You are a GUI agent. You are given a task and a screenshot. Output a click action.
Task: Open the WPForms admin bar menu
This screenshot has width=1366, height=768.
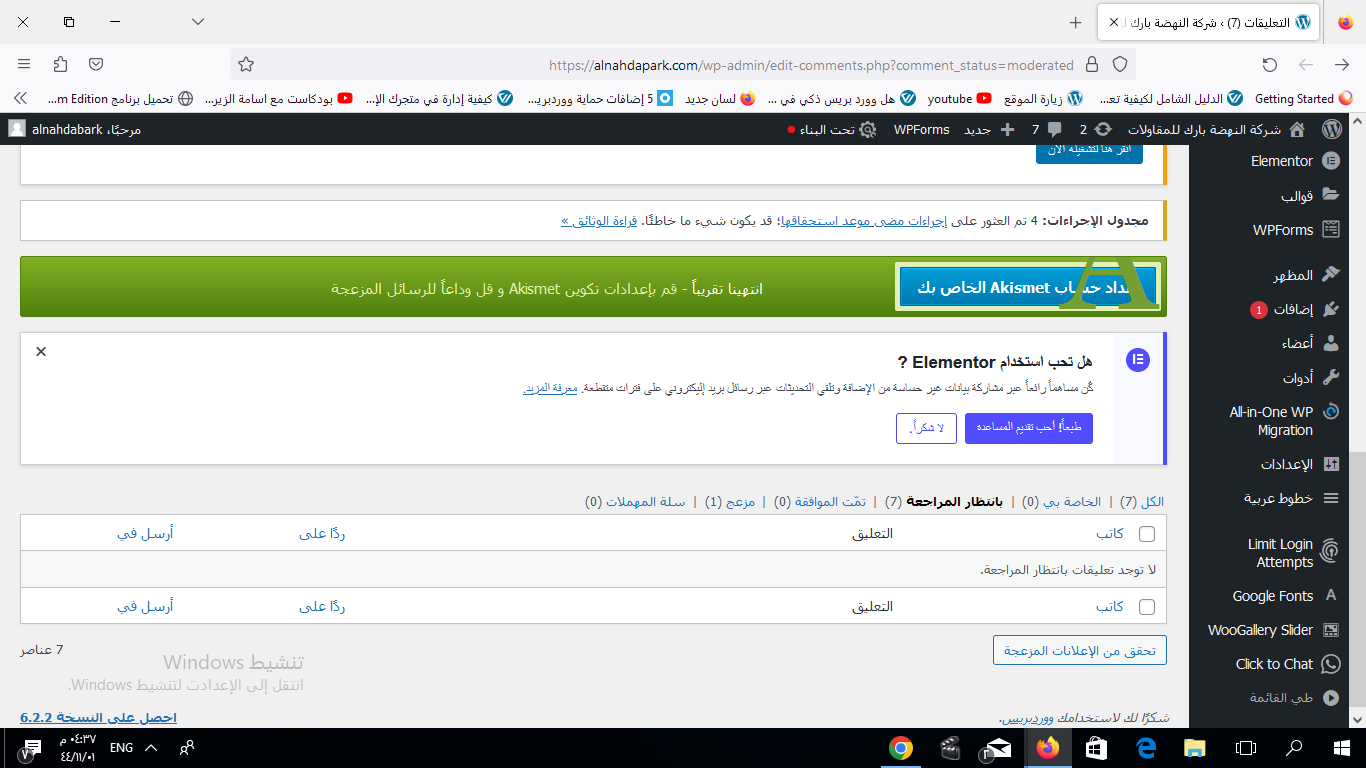pyautogui.click(x=921, y=129)
